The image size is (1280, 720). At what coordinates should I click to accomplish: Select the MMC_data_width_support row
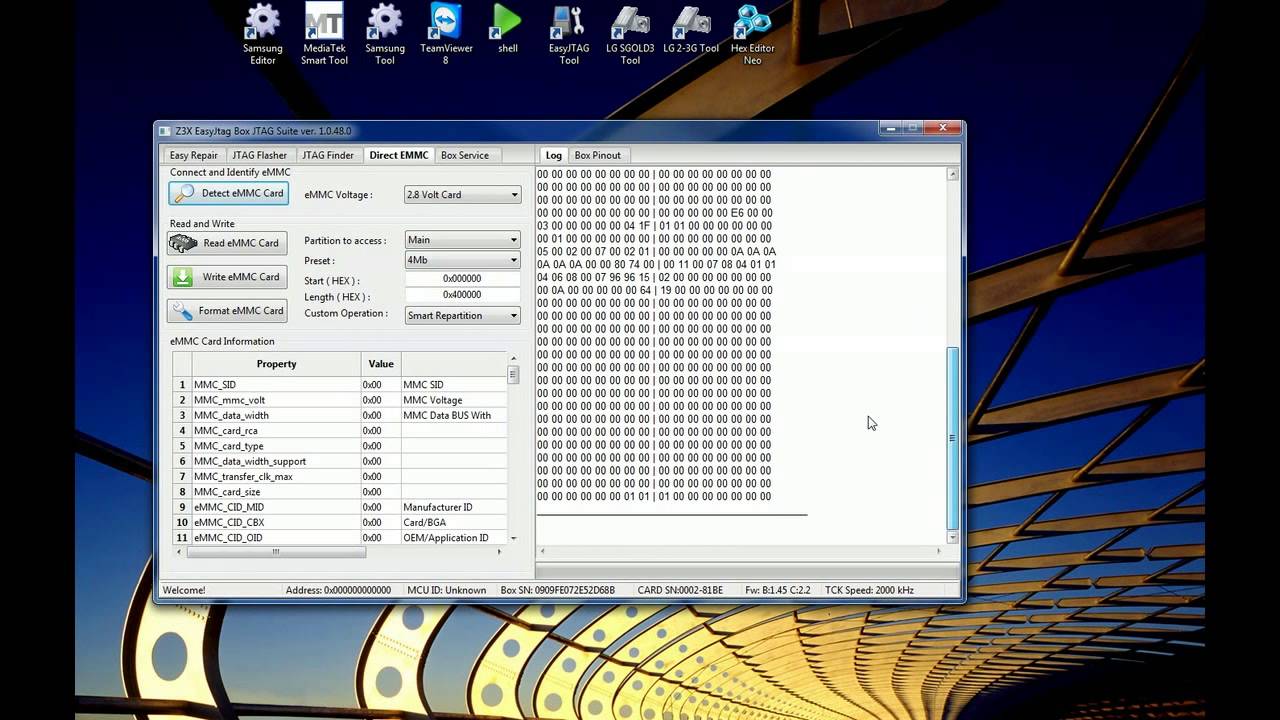click(340, 461)
